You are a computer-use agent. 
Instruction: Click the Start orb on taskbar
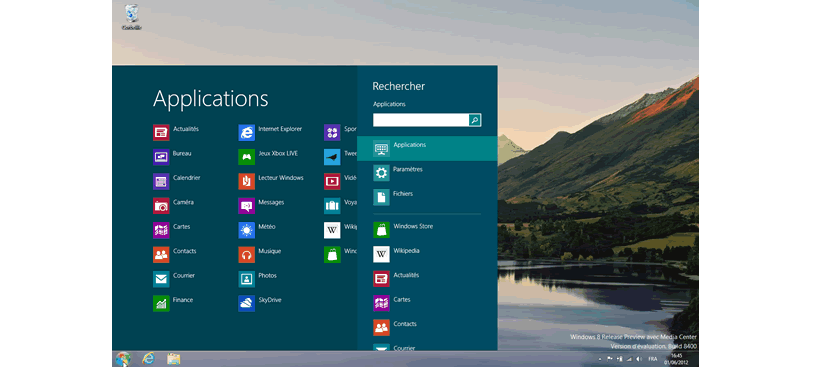(123, 359)
